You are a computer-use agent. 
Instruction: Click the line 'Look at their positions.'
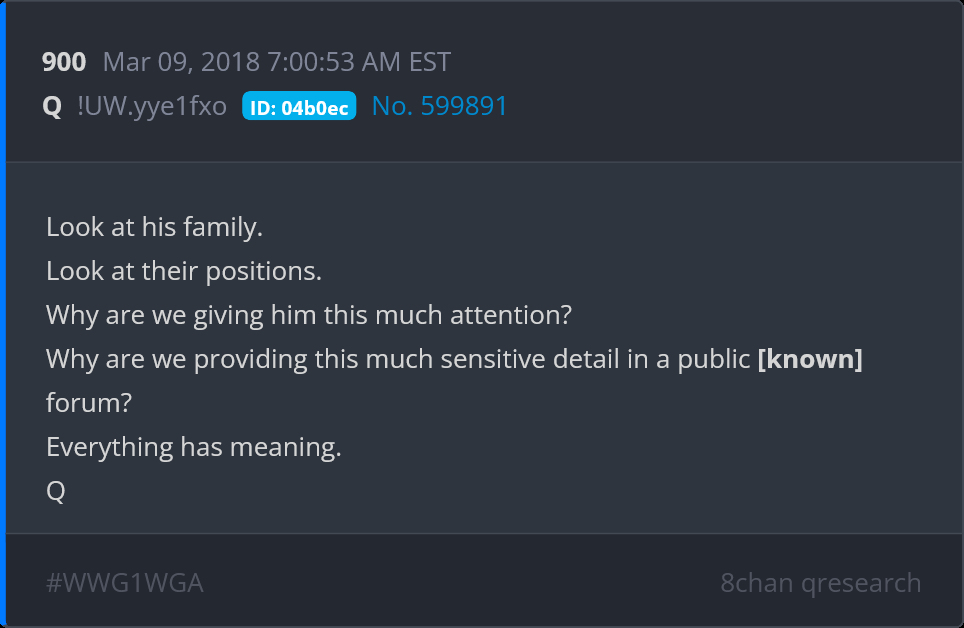coord(184,271)
